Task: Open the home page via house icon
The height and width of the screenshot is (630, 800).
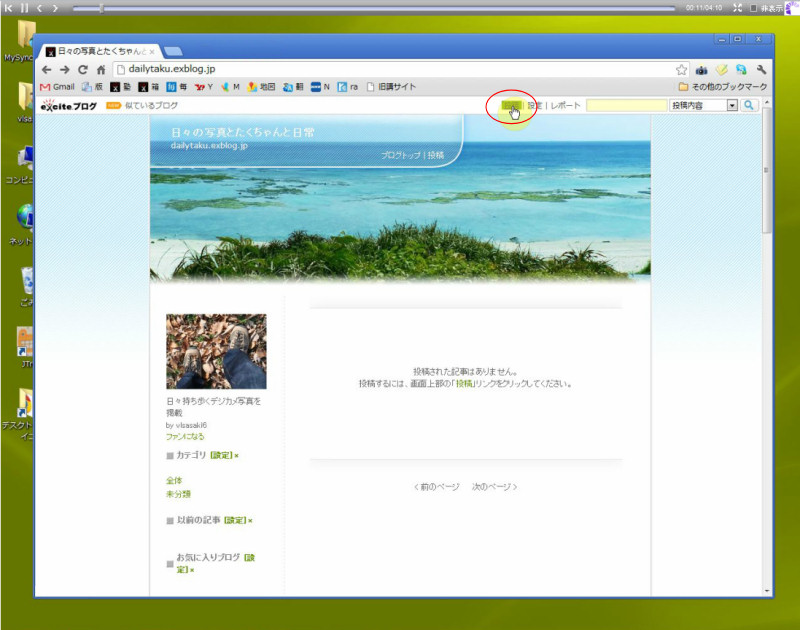Action: (101, 69)
